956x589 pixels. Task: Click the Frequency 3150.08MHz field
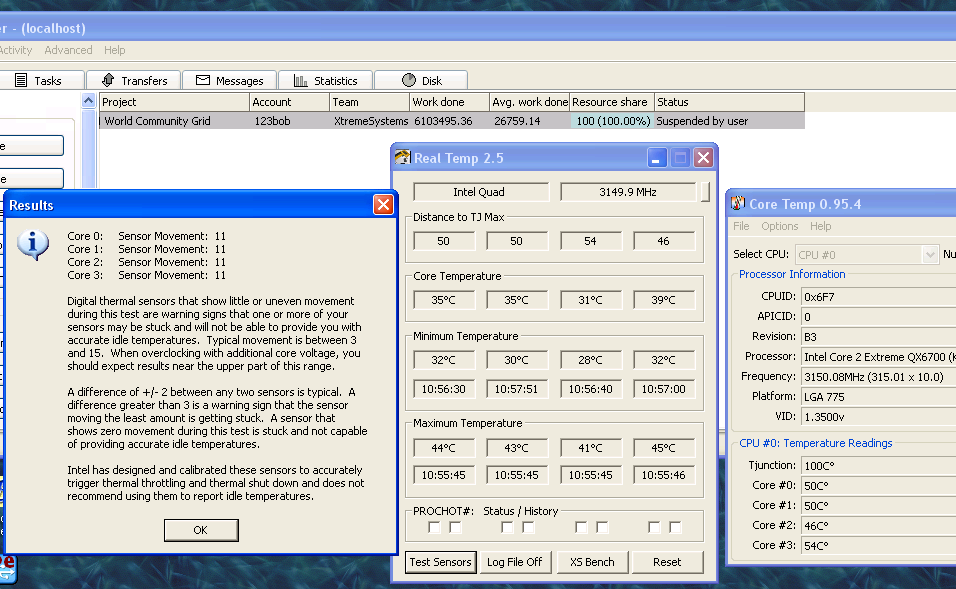878,377
